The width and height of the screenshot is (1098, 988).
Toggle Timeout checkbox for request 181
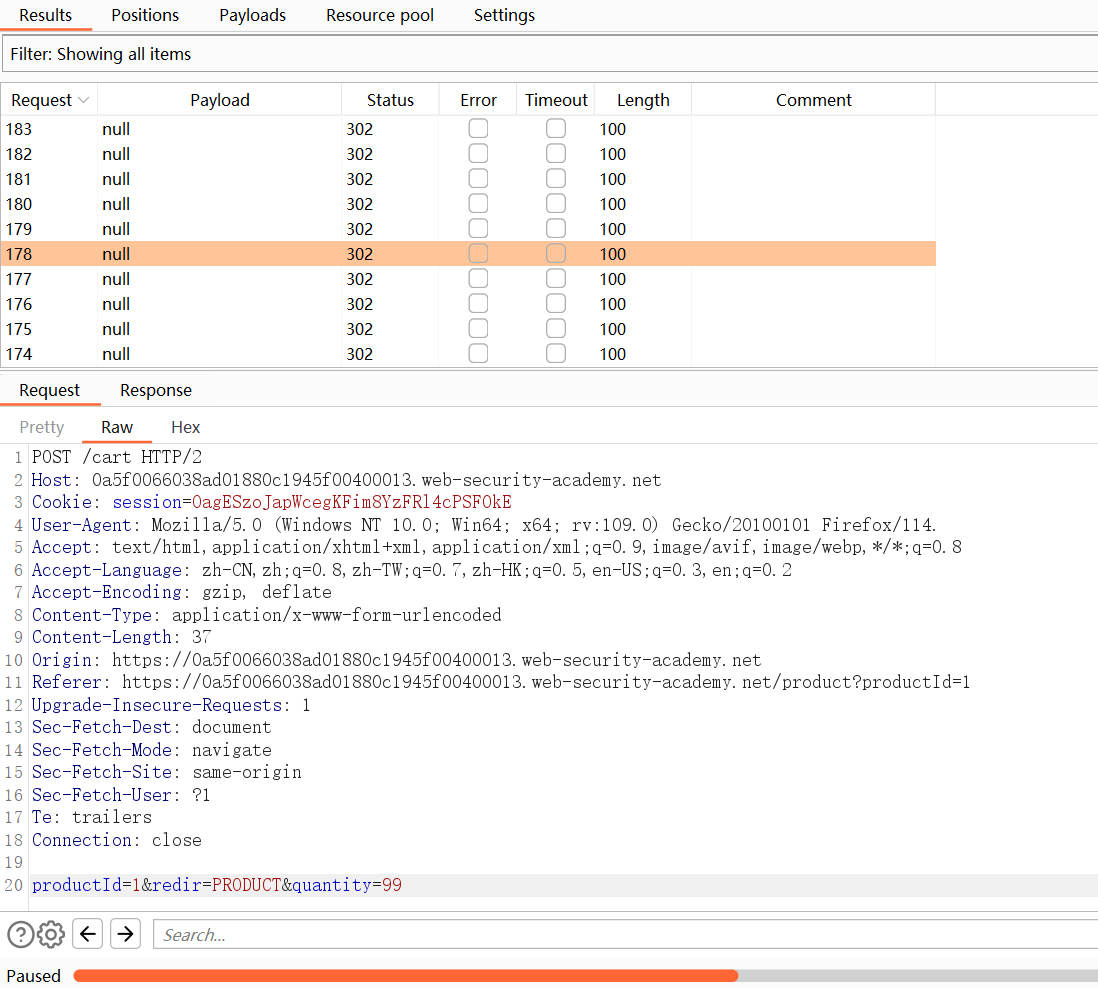point(556,179)
